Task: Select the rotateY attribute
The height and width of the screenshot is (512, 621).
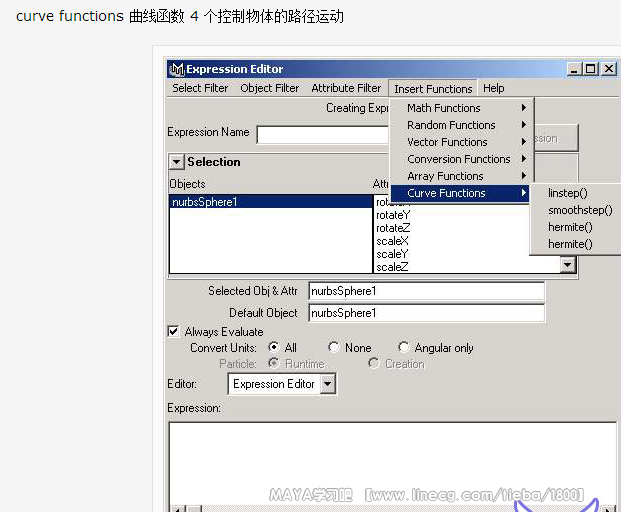Action: click(393, 215)
